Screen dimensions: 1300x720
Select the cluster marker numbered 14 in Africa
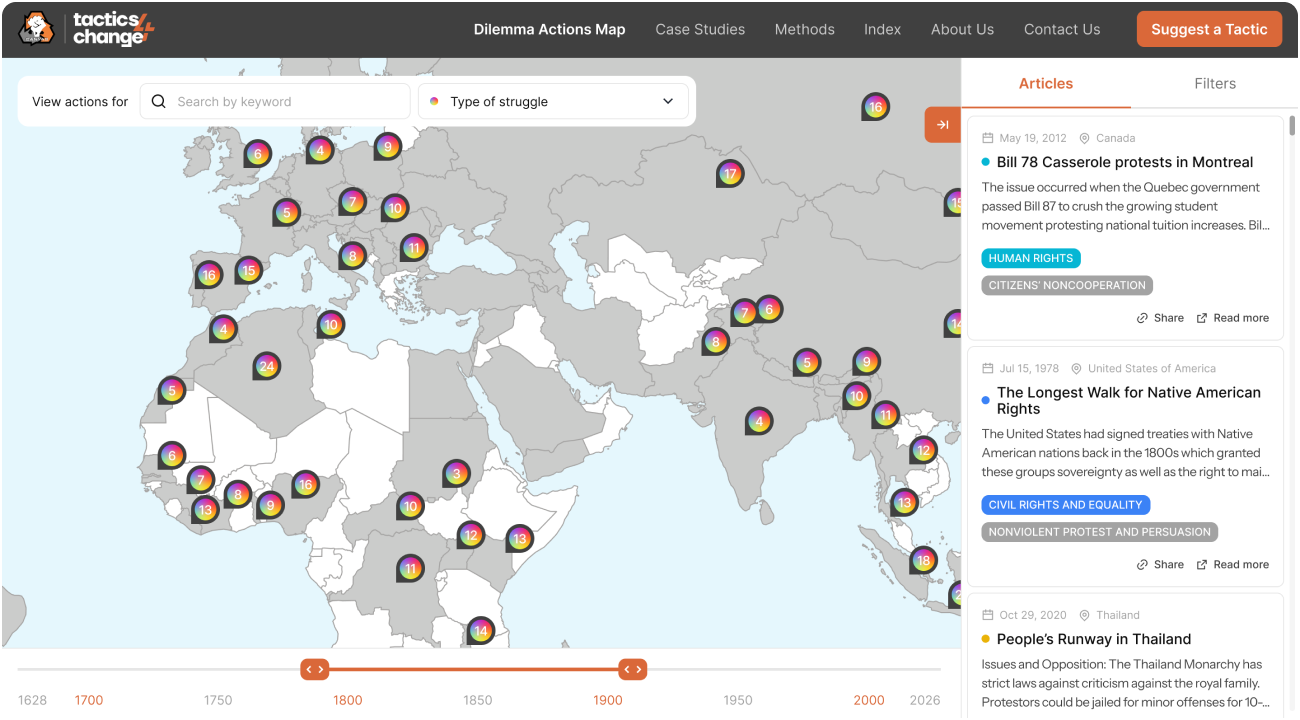coord(481,630)
